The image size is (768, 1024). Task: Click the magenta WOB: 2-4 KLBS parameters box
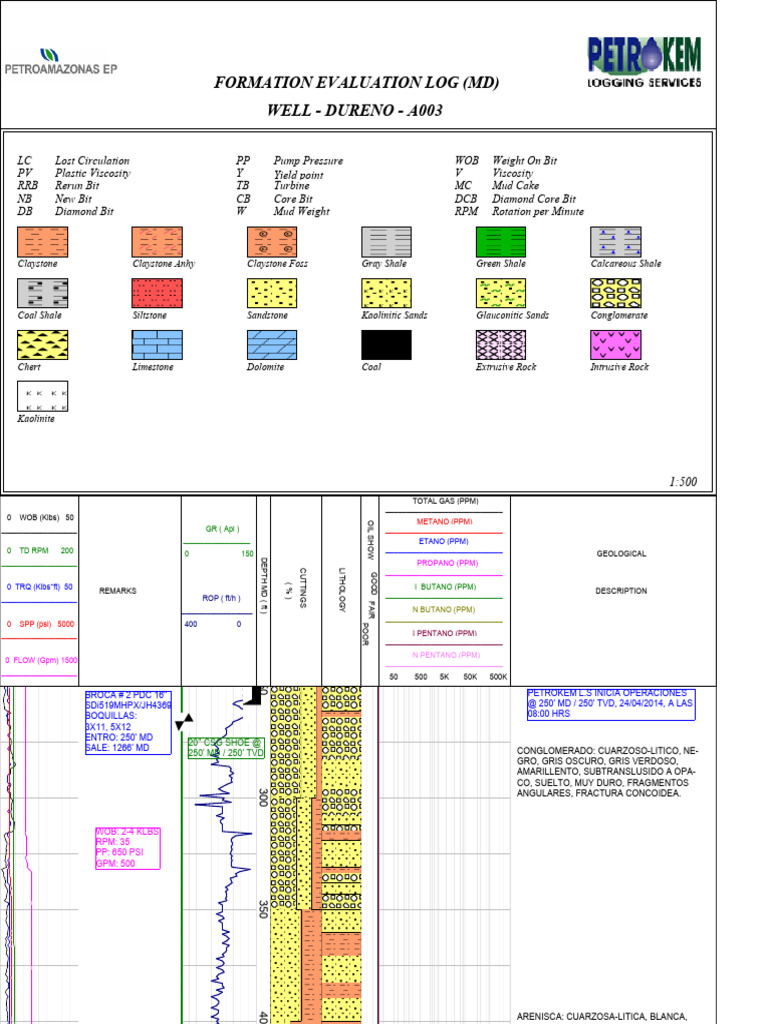pyautogui.click(x=127, y=848)
